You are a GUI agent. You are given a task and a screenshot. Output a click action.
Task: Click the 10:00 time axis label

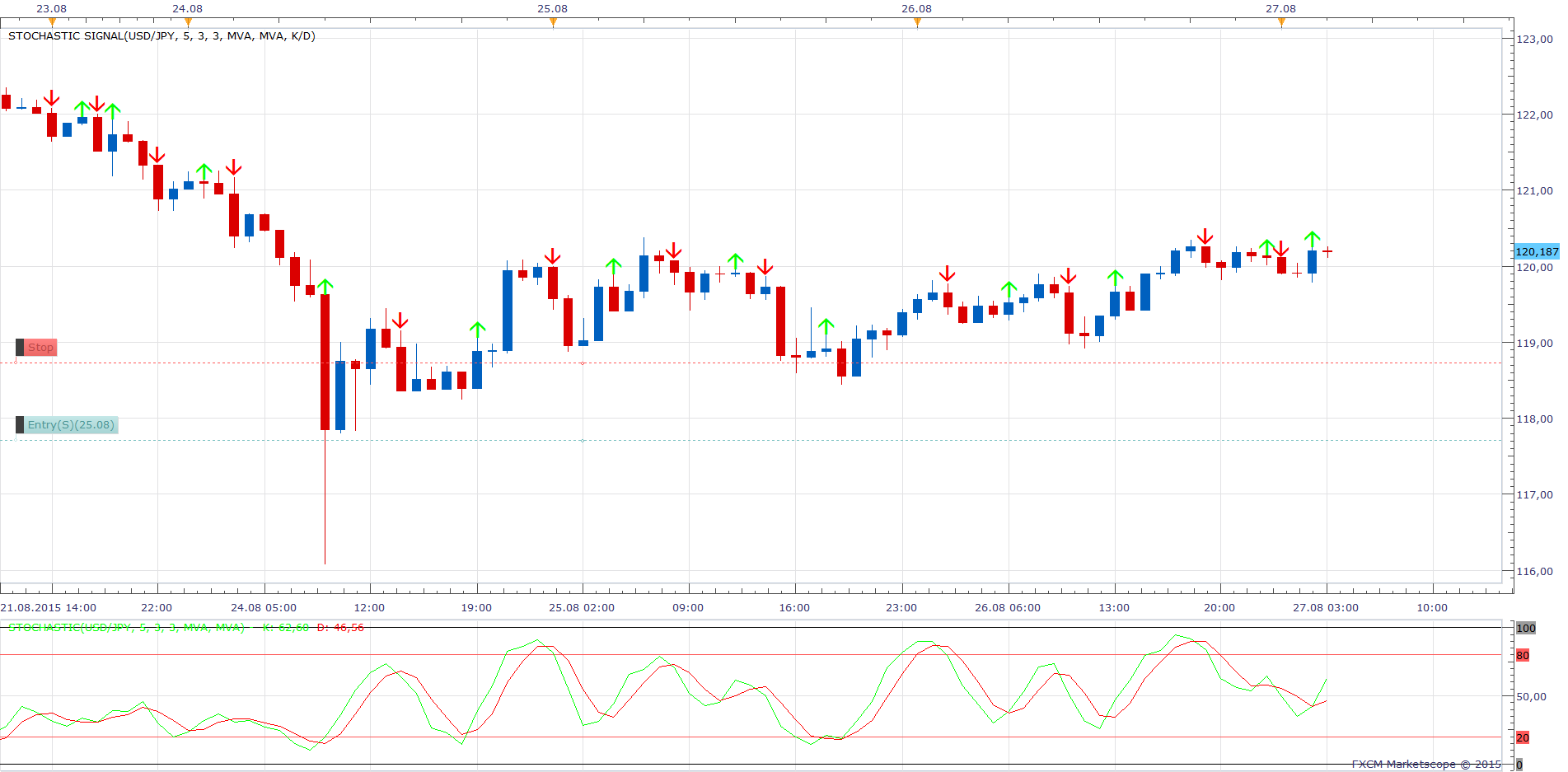pos(1432,608)
